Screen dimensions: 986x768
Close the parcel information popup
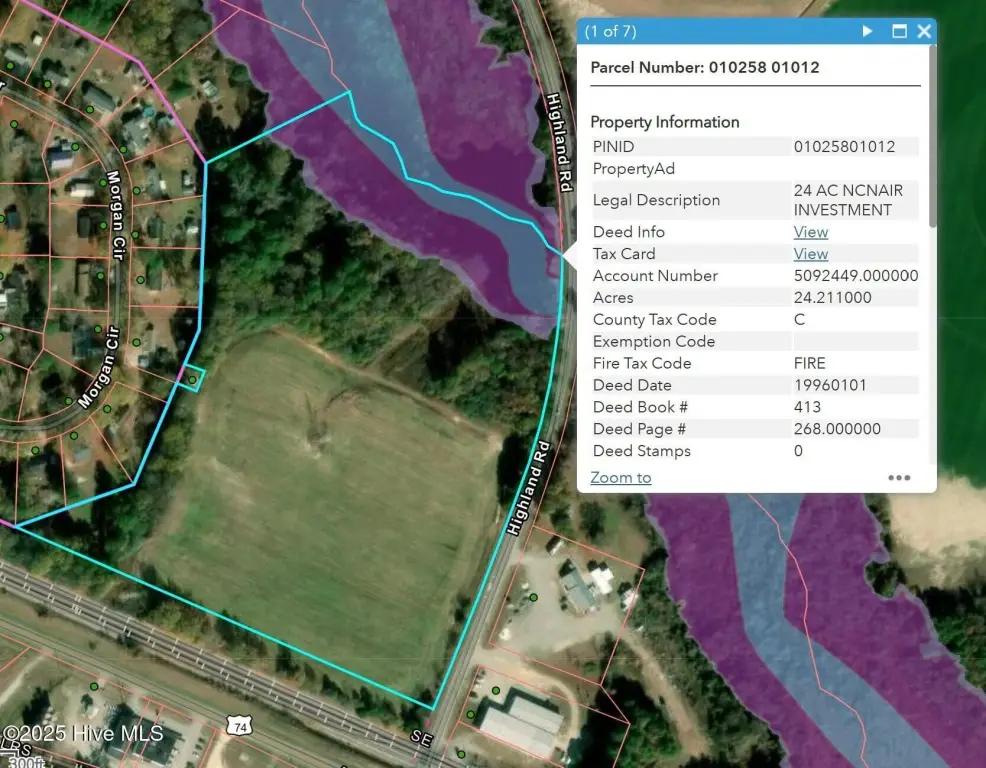924,31
